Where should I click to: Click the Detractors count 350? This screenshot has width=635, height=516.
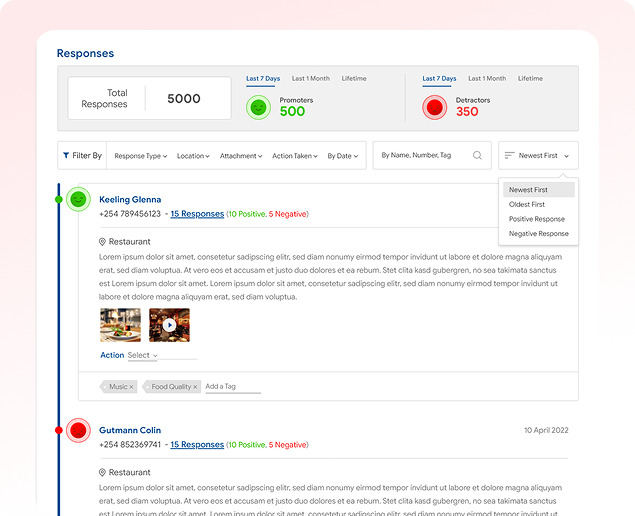(467, 111)
